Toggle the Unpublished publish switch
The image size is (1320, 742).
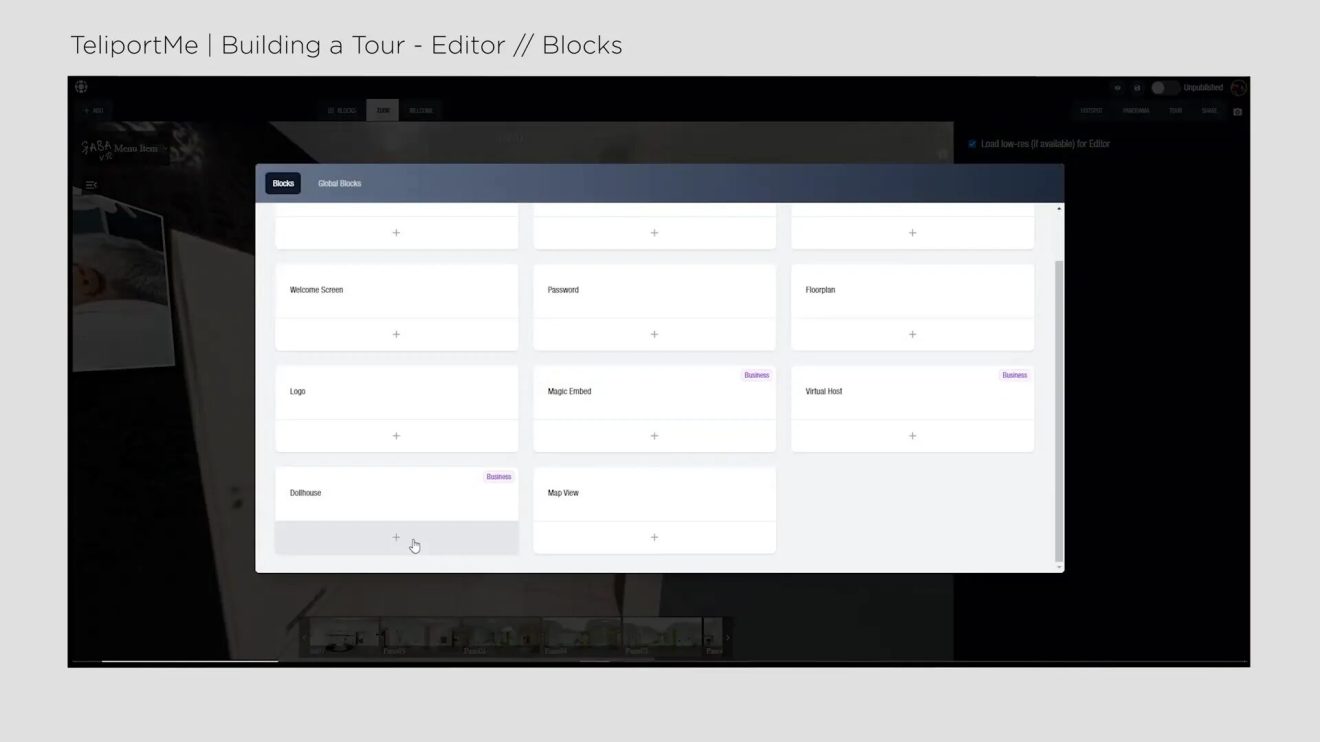point(1165,88)
